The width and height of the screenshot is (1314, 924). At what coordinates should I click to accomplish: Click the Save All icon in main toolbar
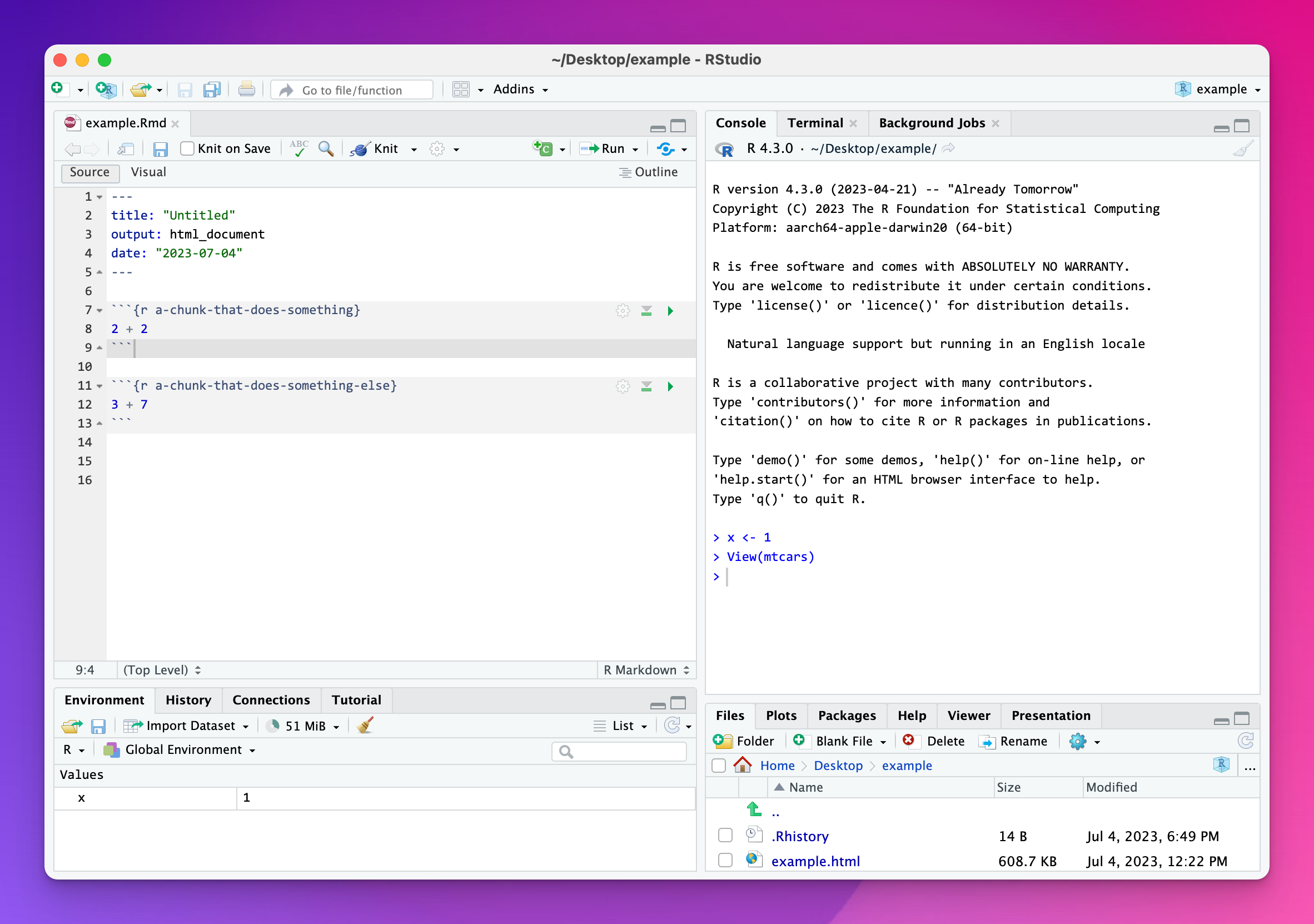[x=212, y=90]
